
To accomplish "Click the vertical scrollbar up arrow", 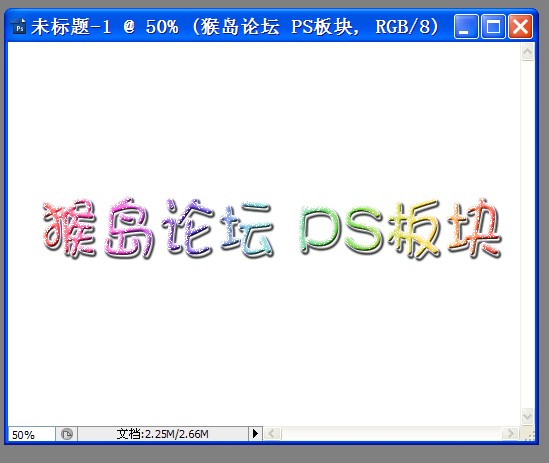I will click(x=527, y=53).
